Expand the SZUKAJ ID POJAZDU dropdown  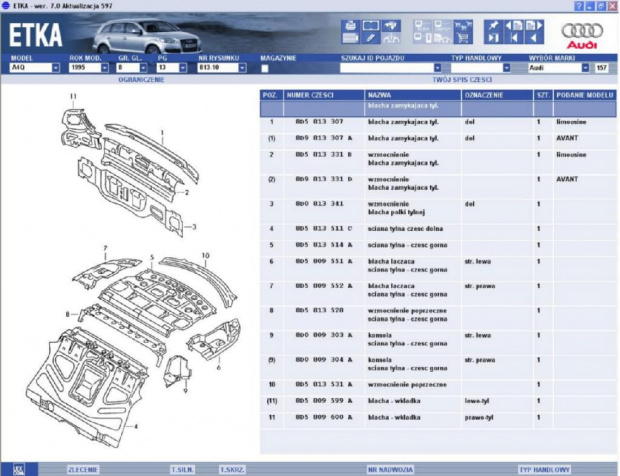pyautogui.click(x=437, y=68)
